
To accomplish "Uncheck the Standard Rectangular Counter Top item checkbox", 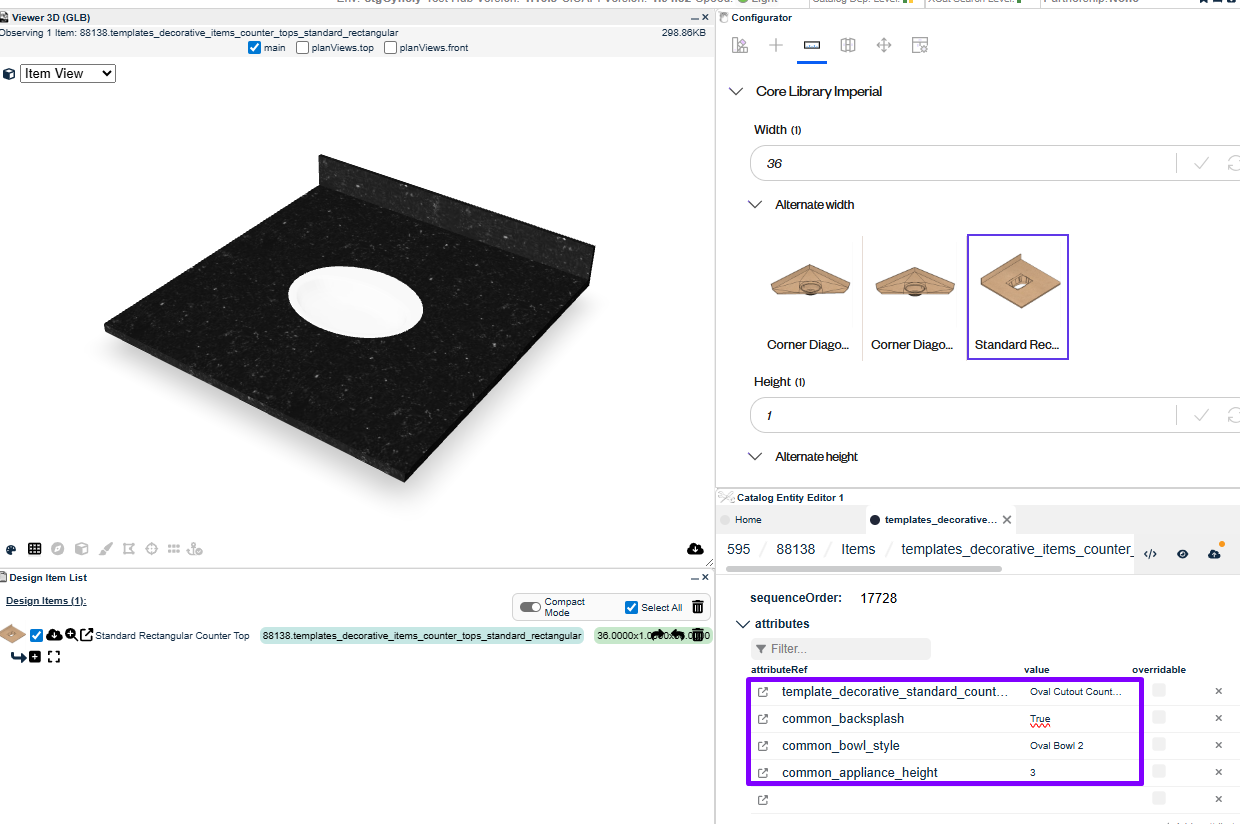I will click(37, 635).
